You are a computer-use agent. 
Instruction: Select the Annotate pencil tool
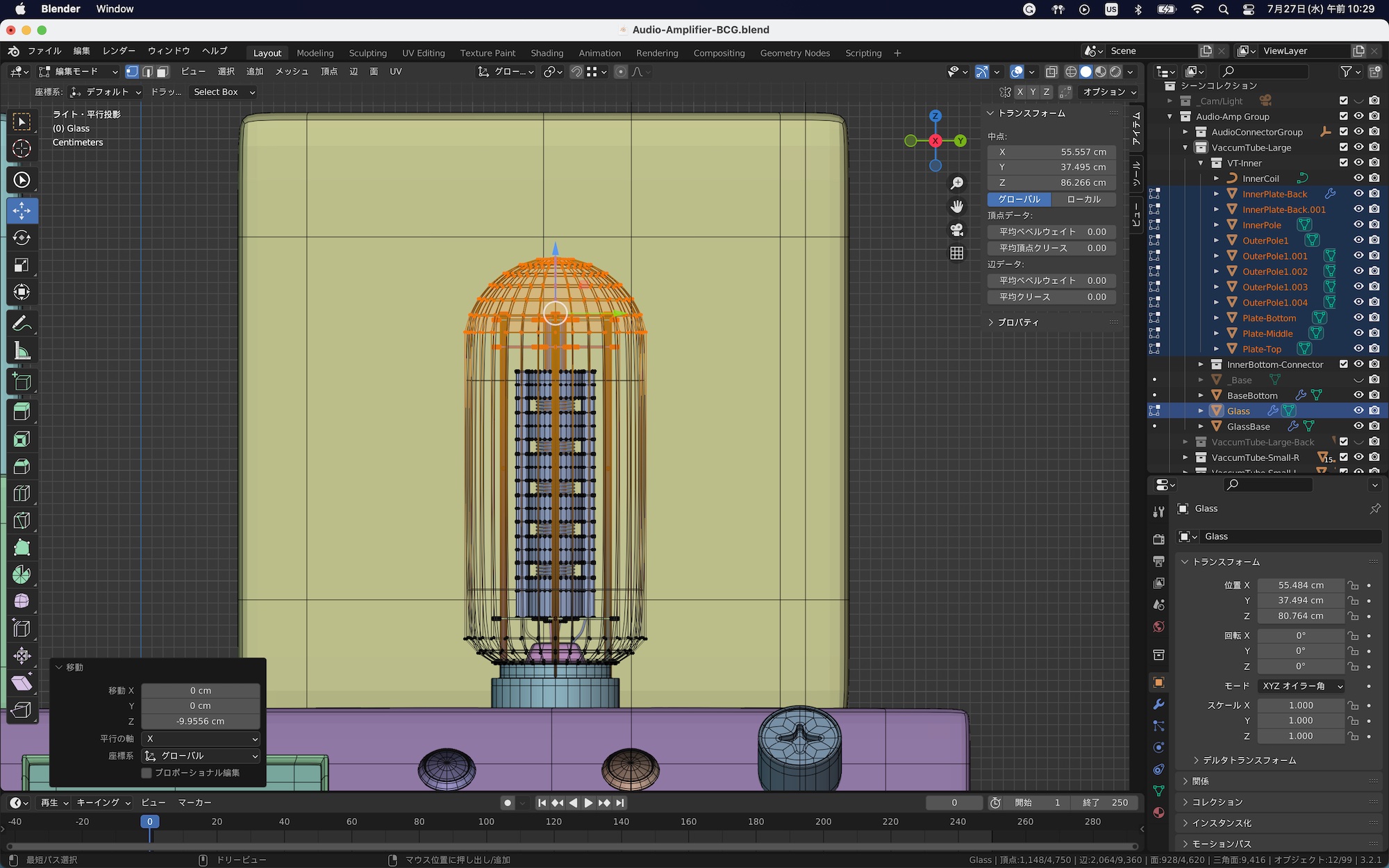(22, 324)
